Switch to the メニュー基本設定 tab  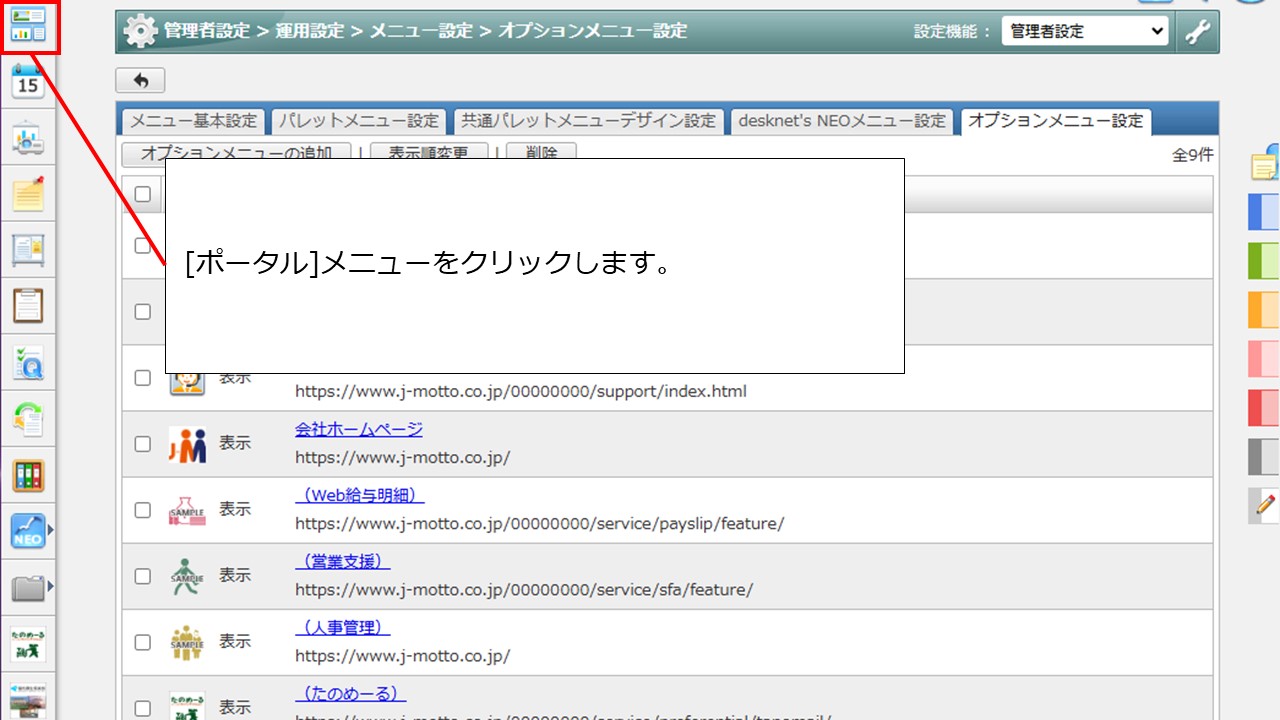pos(194,121)
